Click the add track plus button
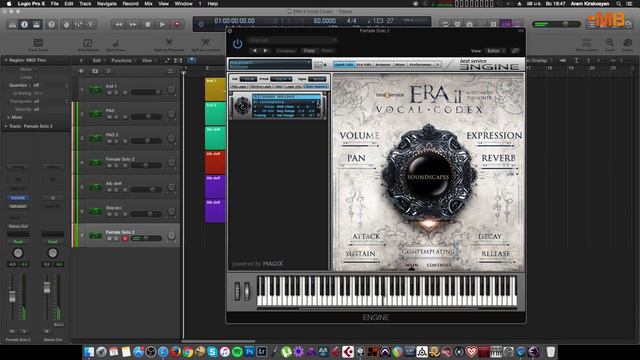Image resolution: width=640 pixels, height=360 pixels. 81,71
